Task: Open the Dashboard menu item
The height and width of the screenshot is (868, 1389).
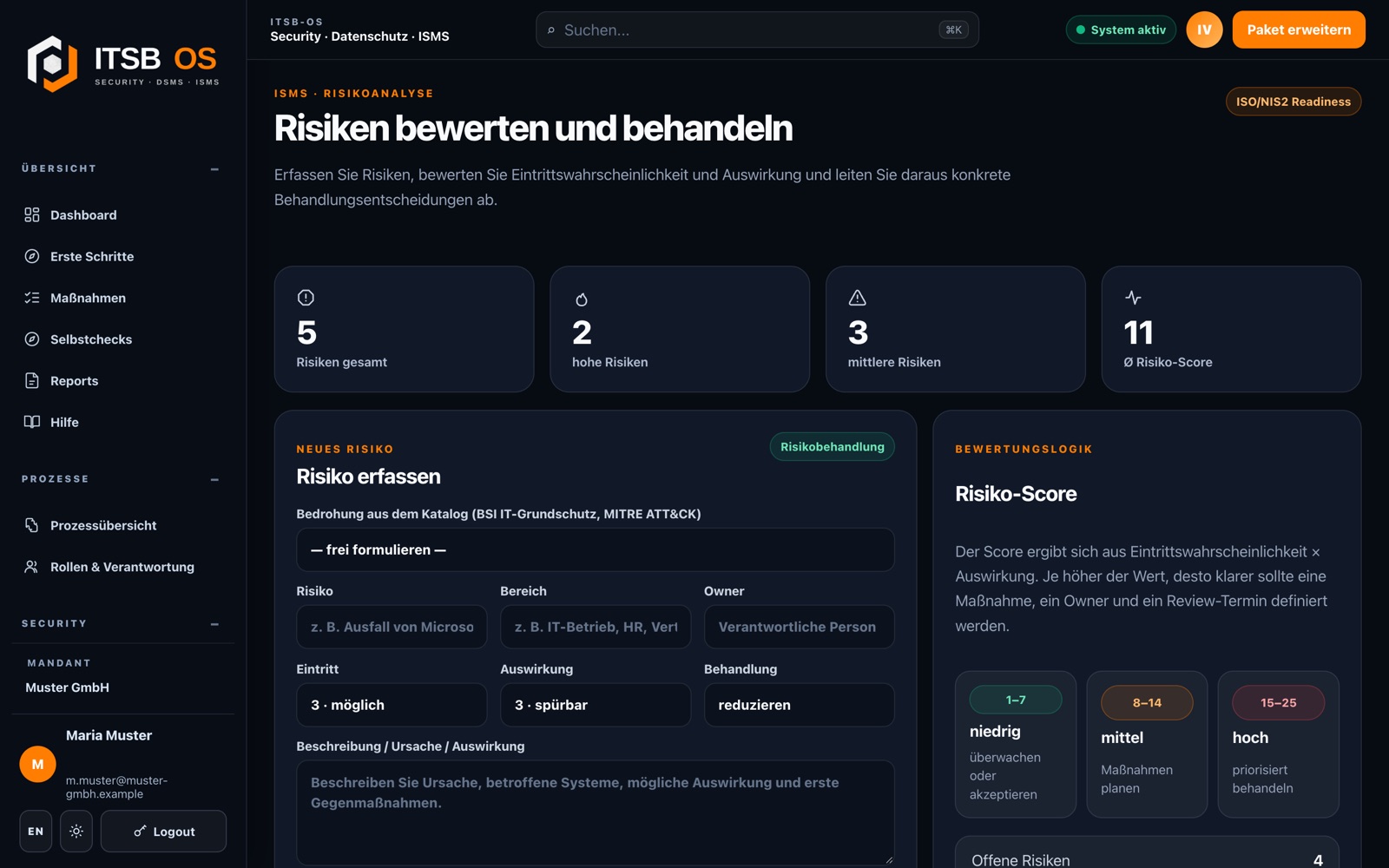Action: [x=122, y=214]
